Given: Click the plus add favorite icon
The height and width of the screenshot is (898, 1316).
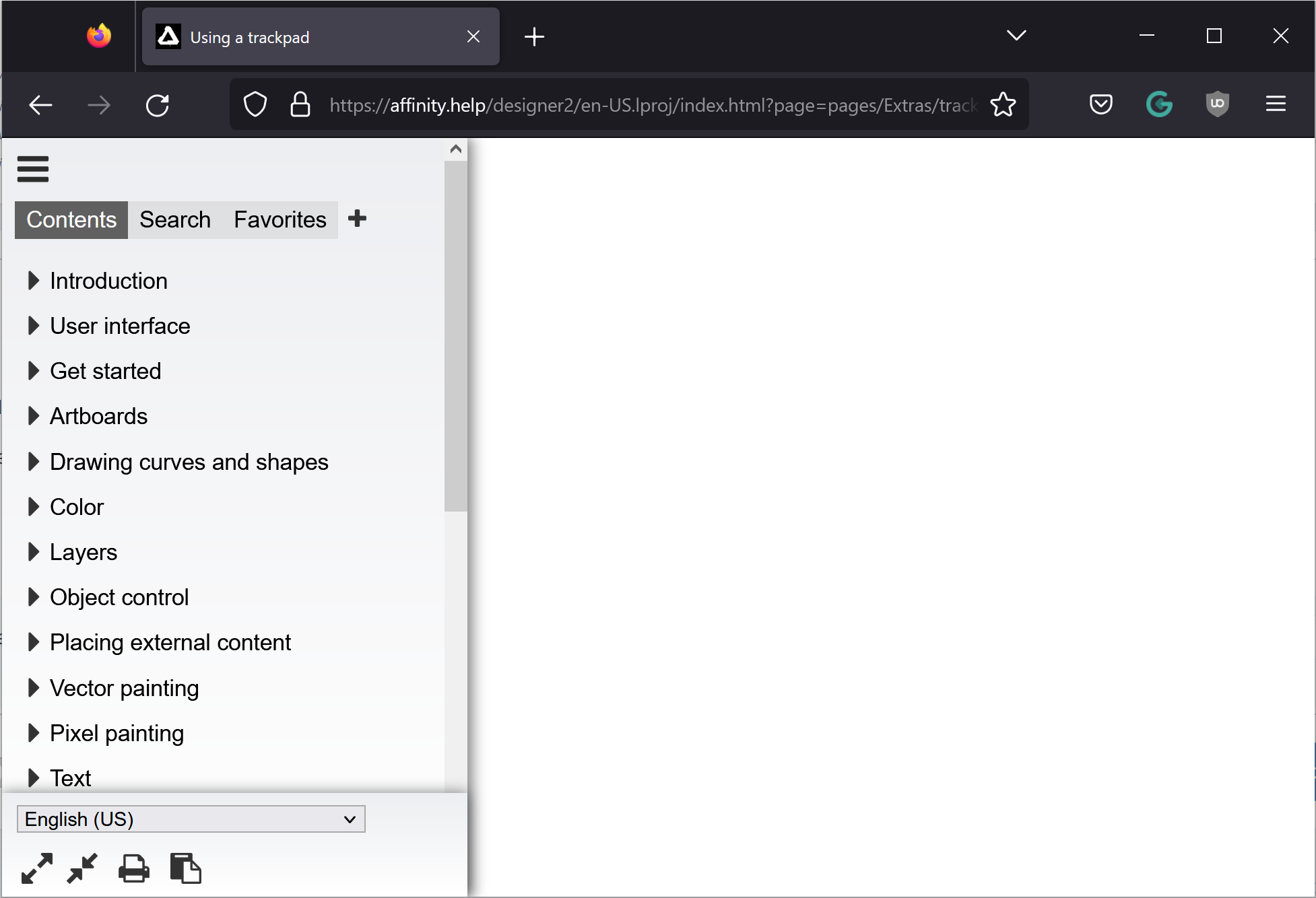Looking at the screenshot, I should point(357,219).
